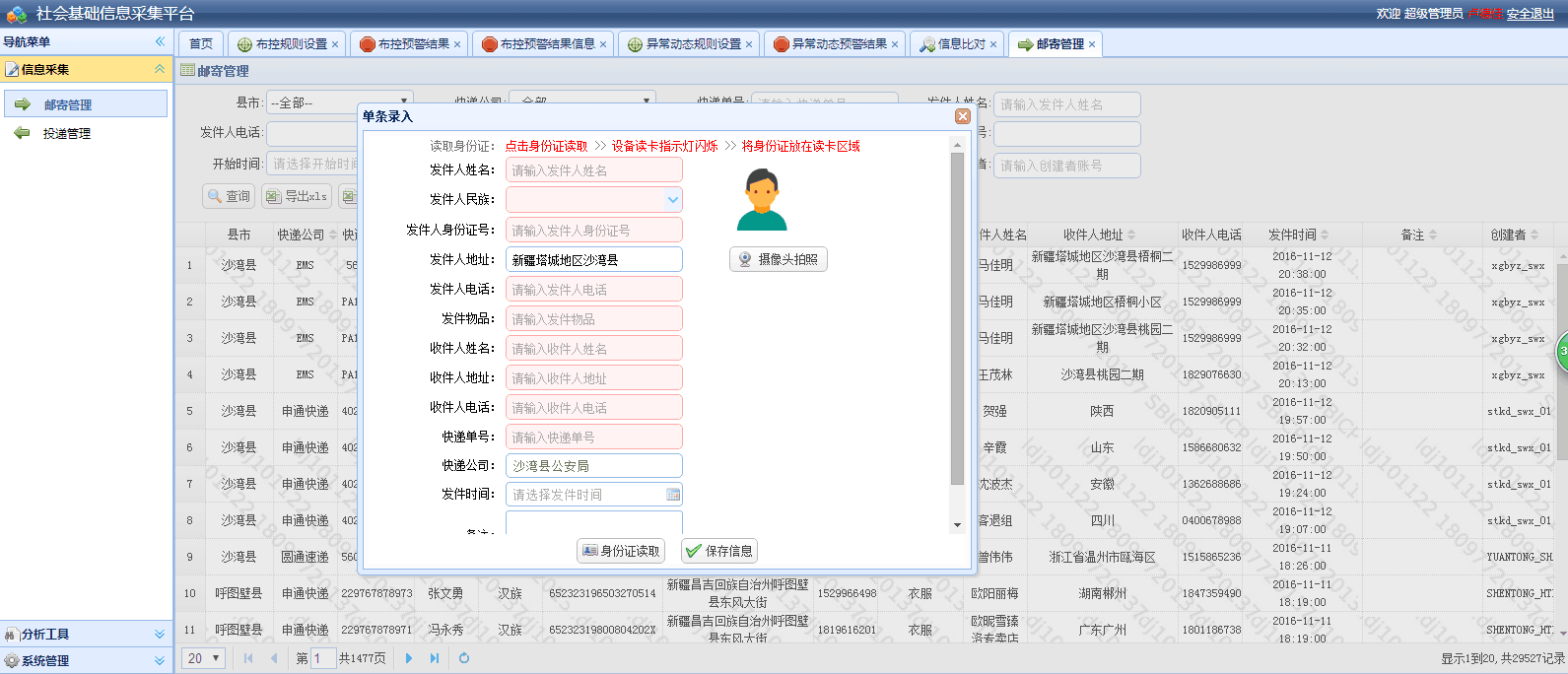The width and height of the screenshot is (1568, 674).
Task: Click the webcam photo capture button
Action: (x=779, y=259)
